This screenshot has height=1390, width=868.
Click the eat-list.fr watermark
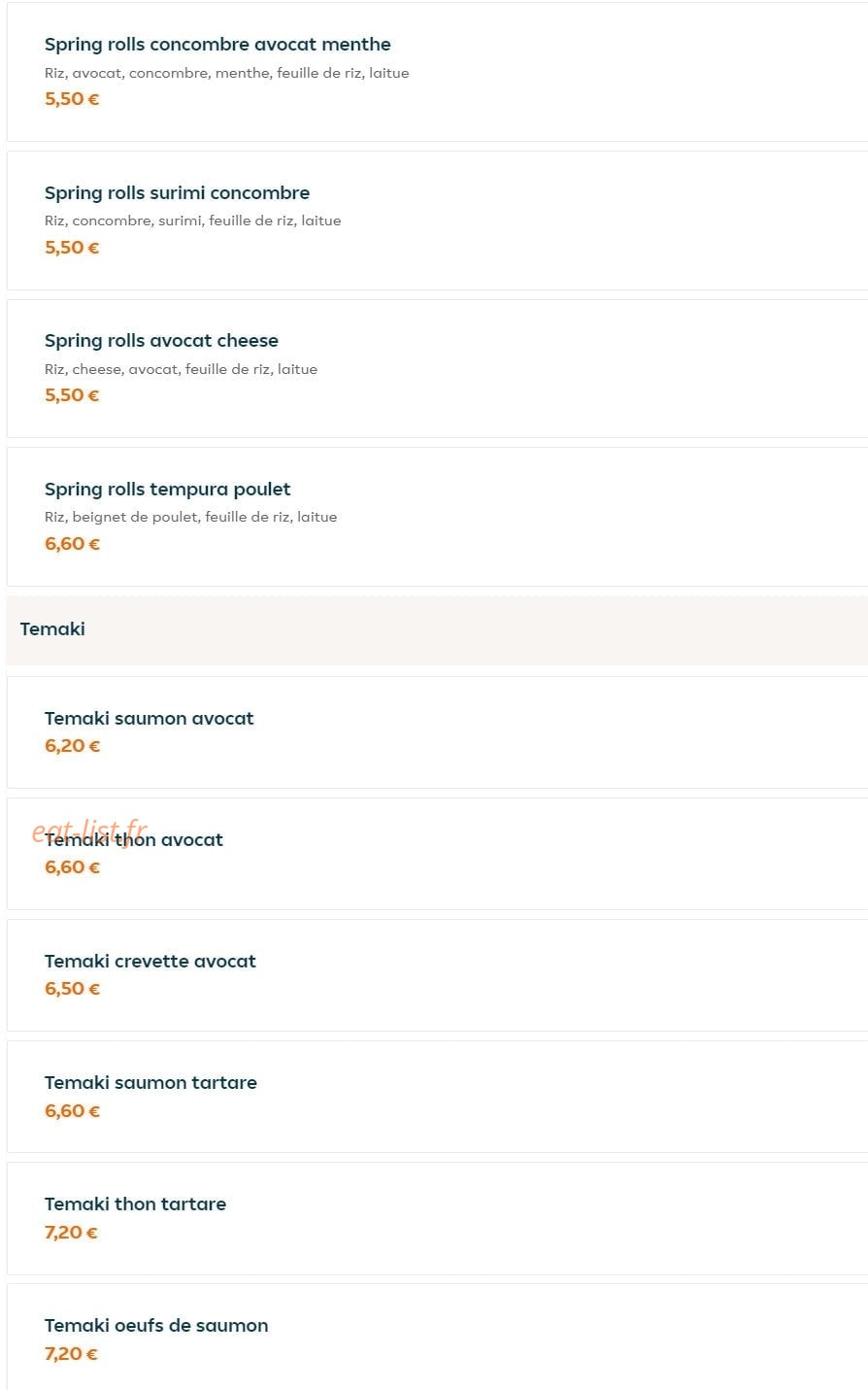89,832
